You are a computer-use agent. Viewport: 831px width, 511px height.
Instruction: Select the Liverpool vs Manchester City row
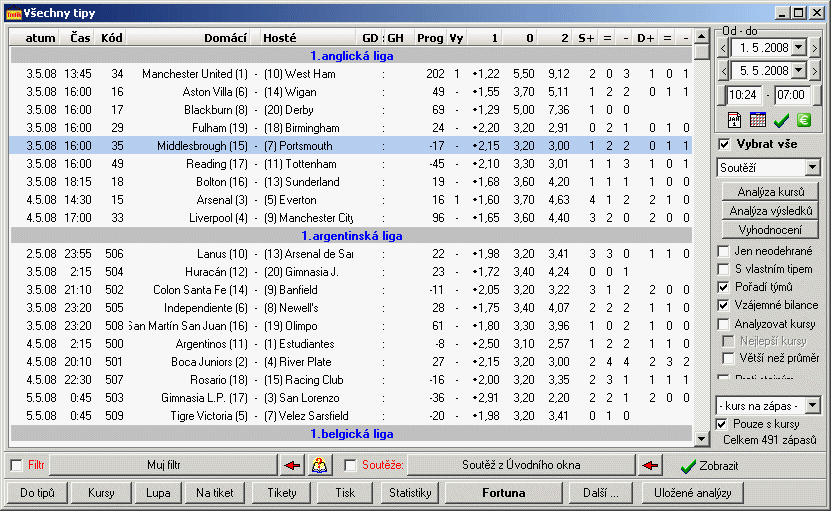tap(351, 218)
